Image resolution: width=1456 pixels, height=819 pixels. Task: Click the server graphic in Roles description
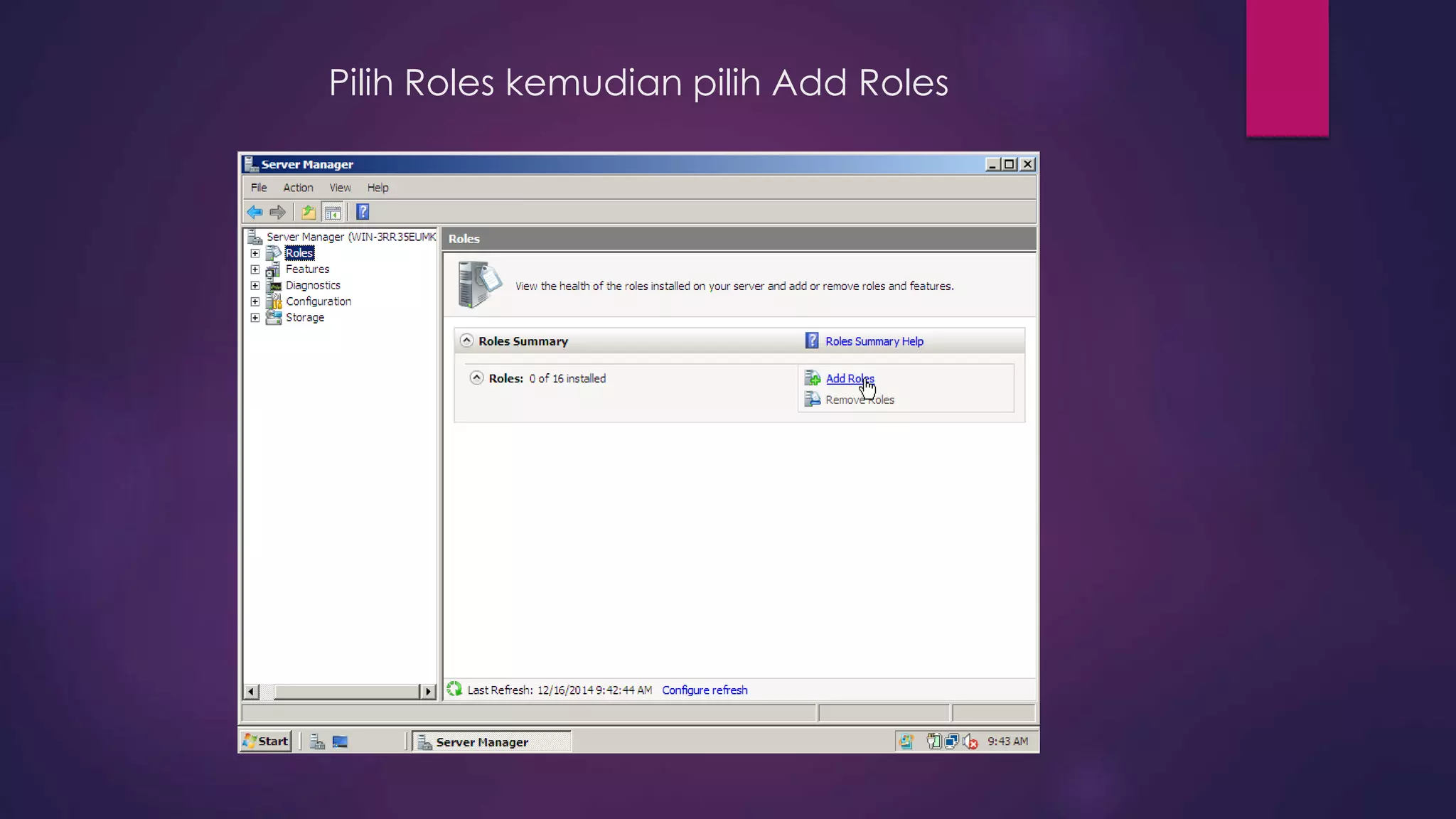479,284
